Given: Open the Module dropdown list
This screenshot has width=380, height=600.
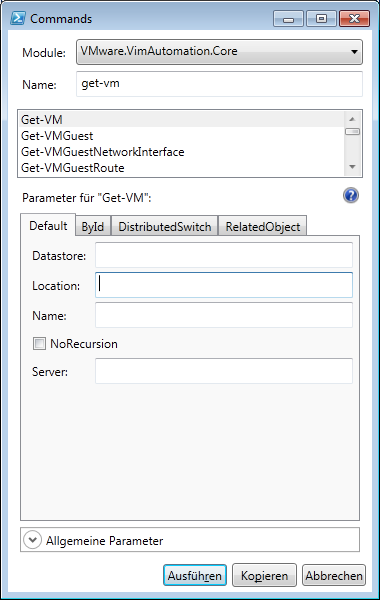Looking at the screenshot, I should tap(219, 52).
